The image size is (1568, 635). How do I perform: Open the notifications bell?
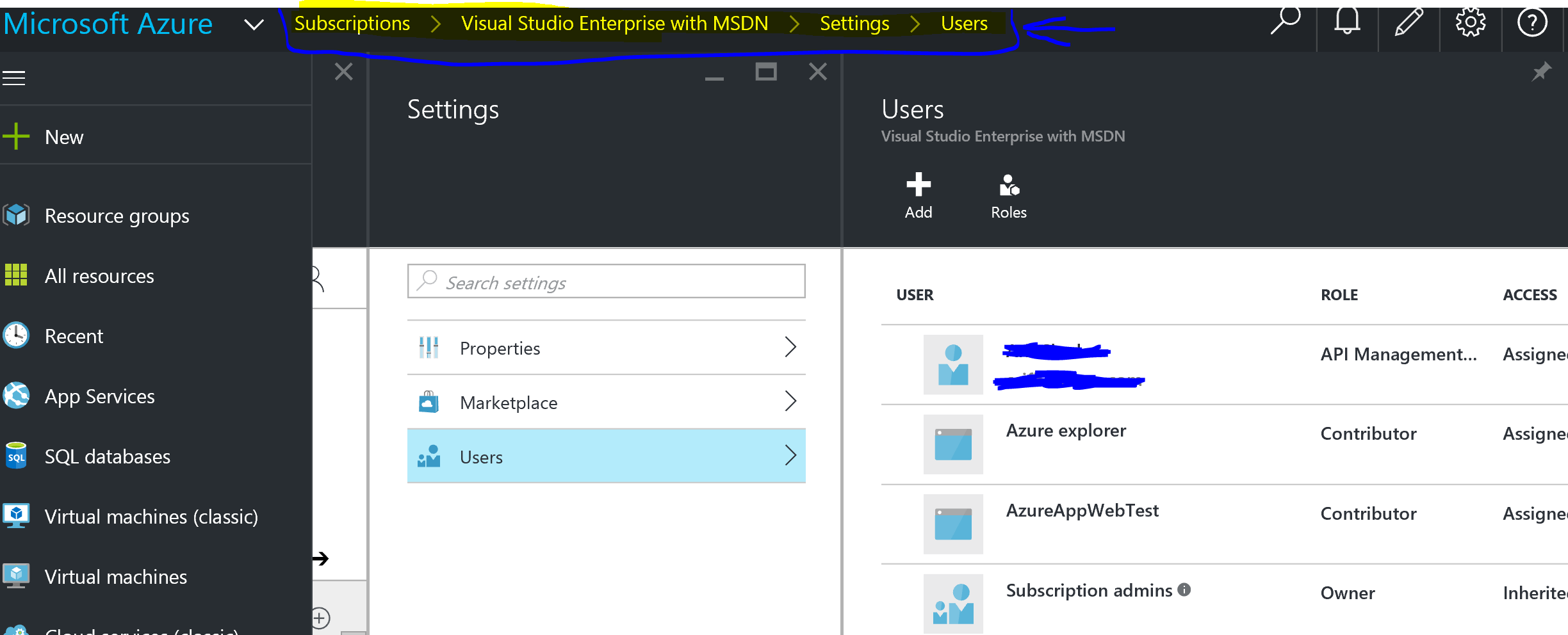click(1347, 22)
